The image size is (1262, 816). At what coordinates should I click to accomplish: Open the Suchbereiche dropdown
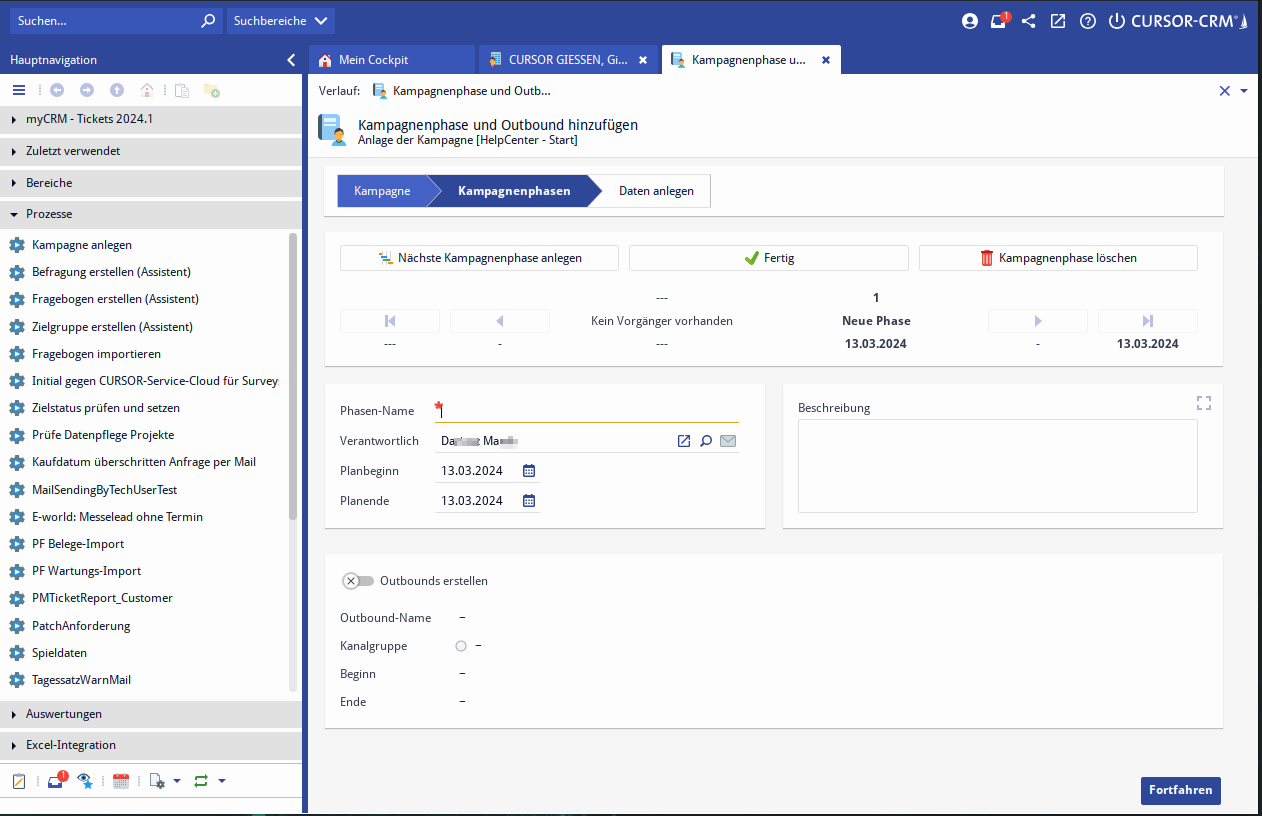pyautogui.click(x=280, y=21)
